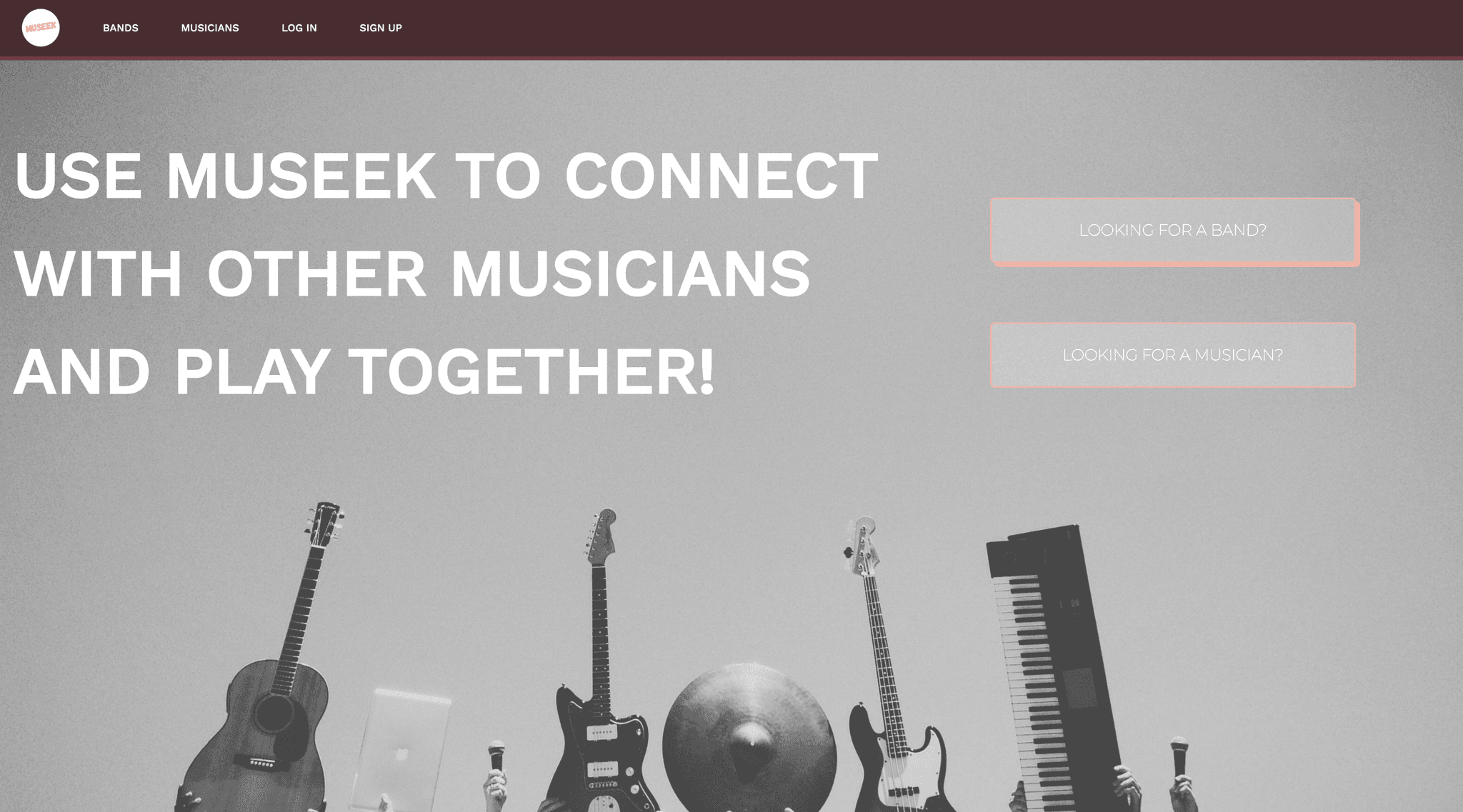Click the "AND PLAY TOGETHER!" heading text
The image size is (1463, 812).
coord(364,372)
